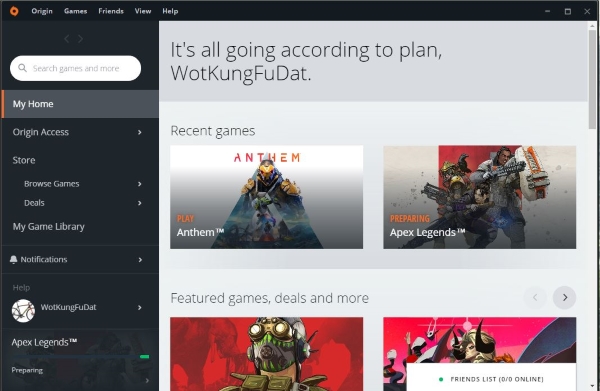
Task: Click the Apex Legends download progress bar
Action: click(x=80, y=357)
